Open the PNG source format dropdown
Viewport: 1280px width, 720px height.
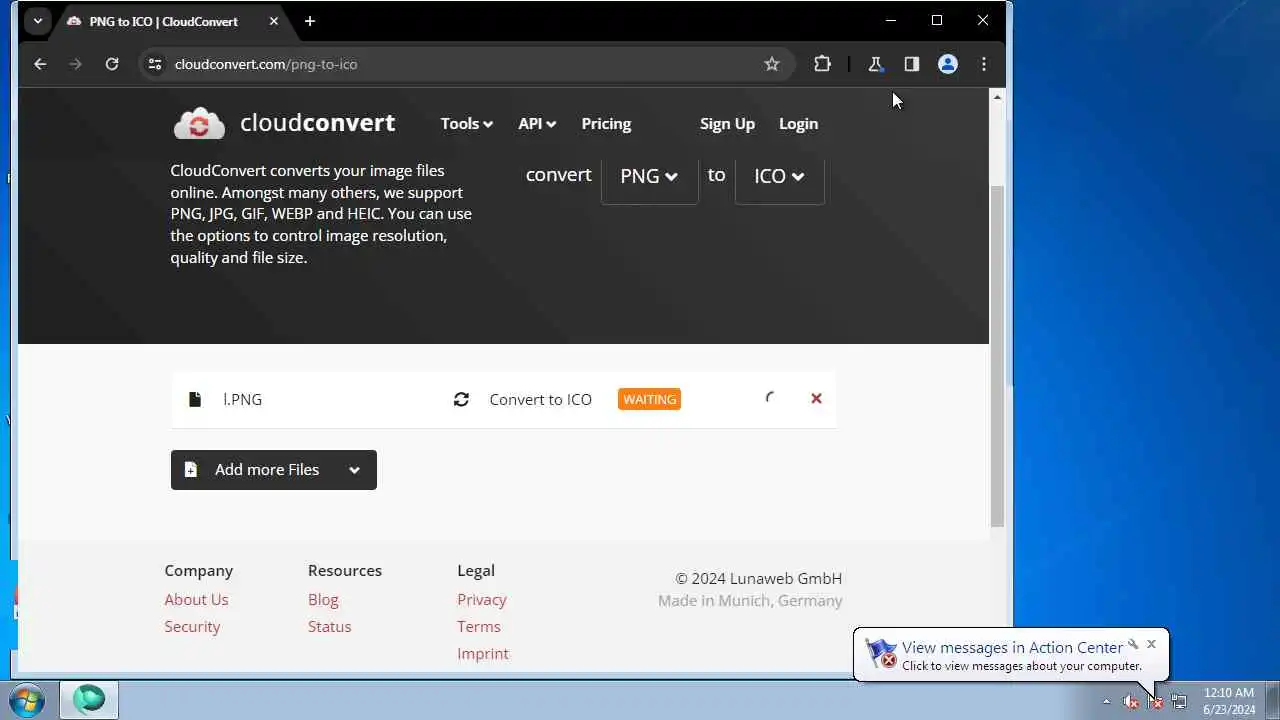pyautogui.click(x=649, y=176)
